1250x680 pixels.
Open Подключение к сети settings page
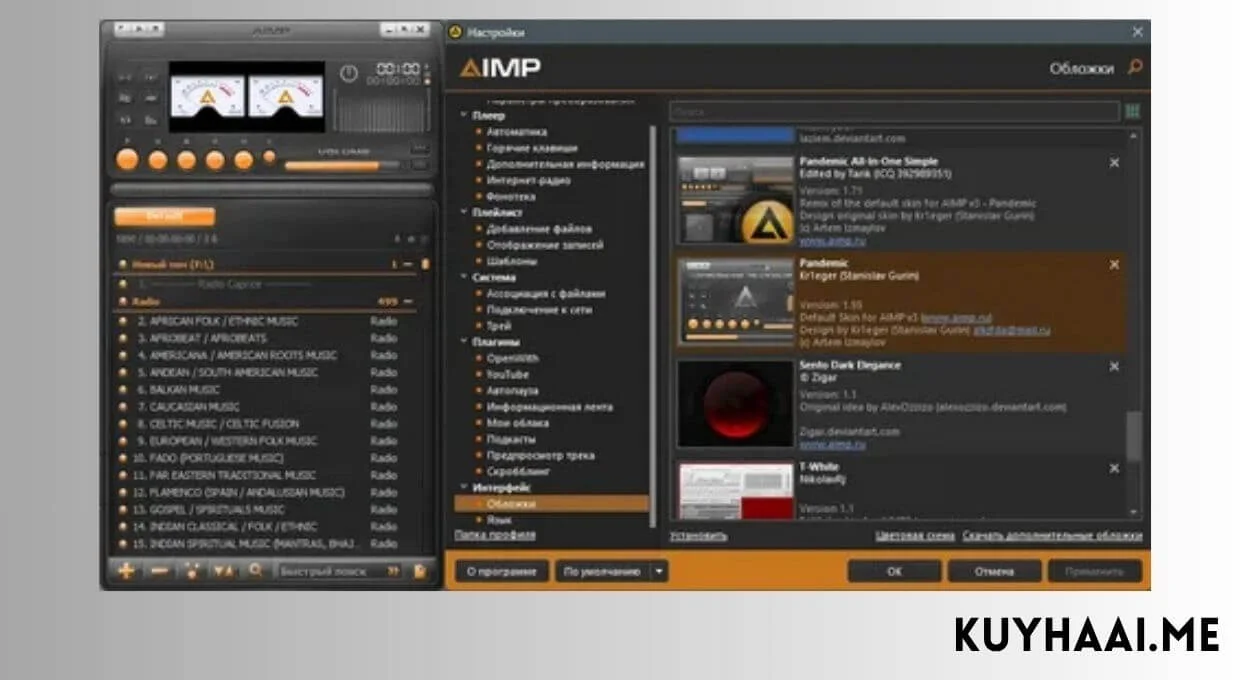click(539, 310)
